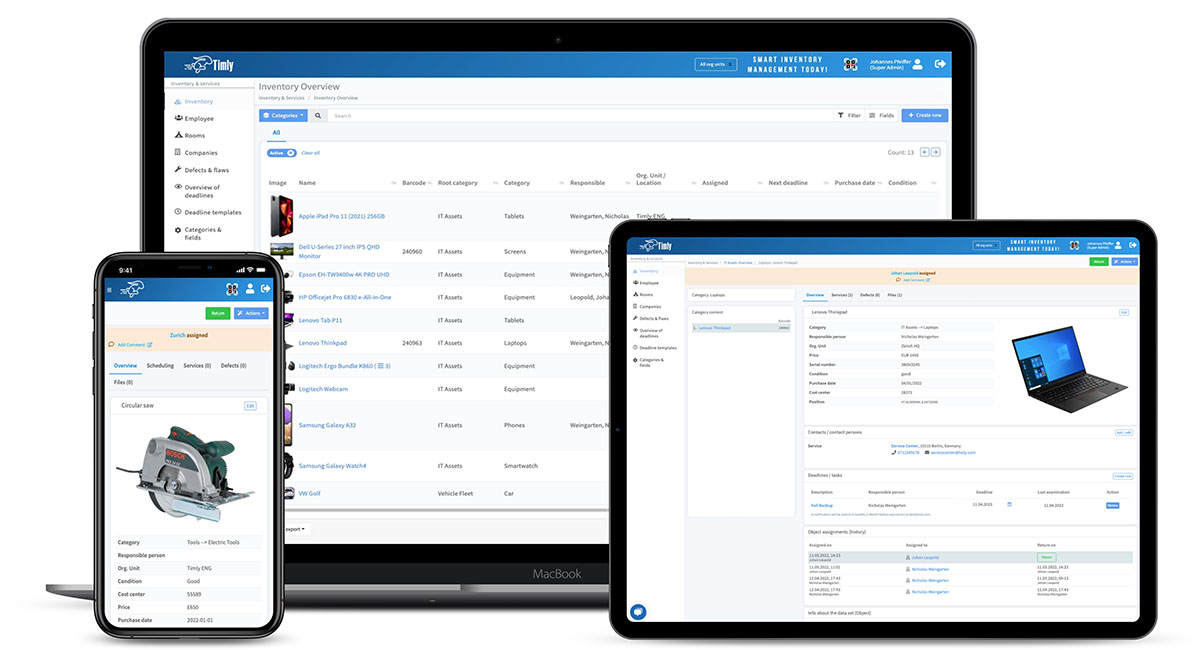Switch to the Scheduling tab on the phone

(160, 365)
